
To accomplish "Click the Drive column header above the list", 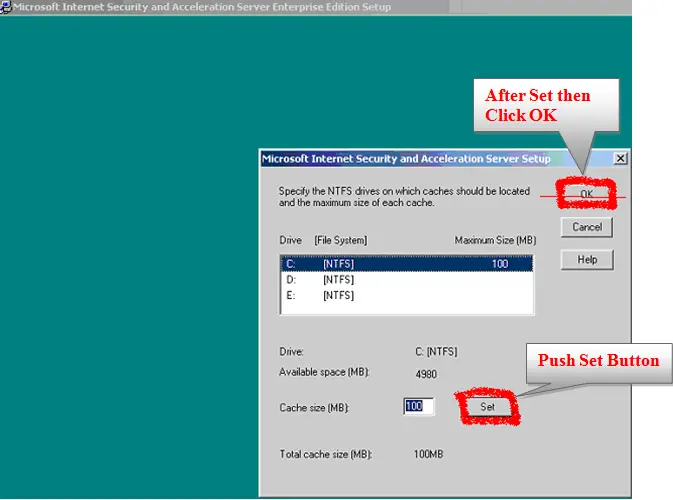I will 291,240.
